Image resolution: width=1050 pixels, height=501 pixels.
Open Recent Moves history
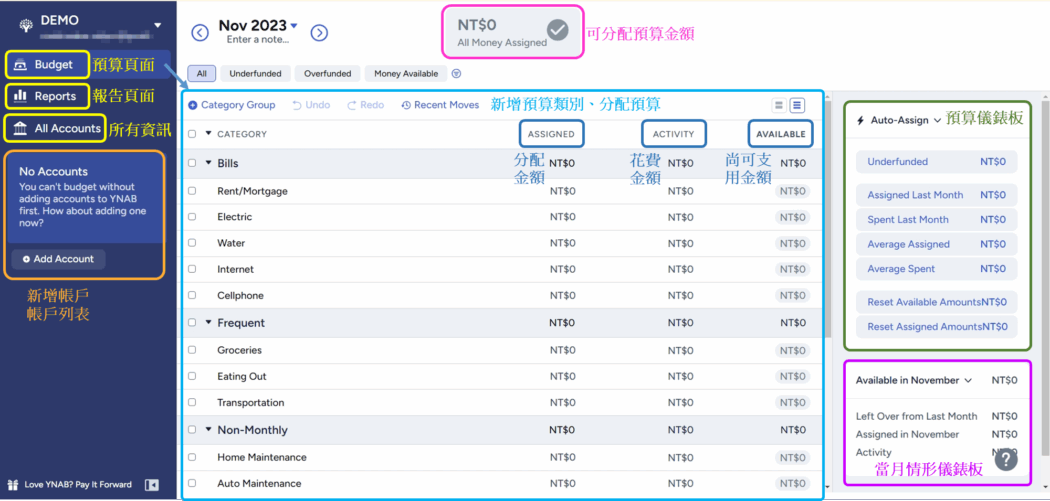click(440, 105)
